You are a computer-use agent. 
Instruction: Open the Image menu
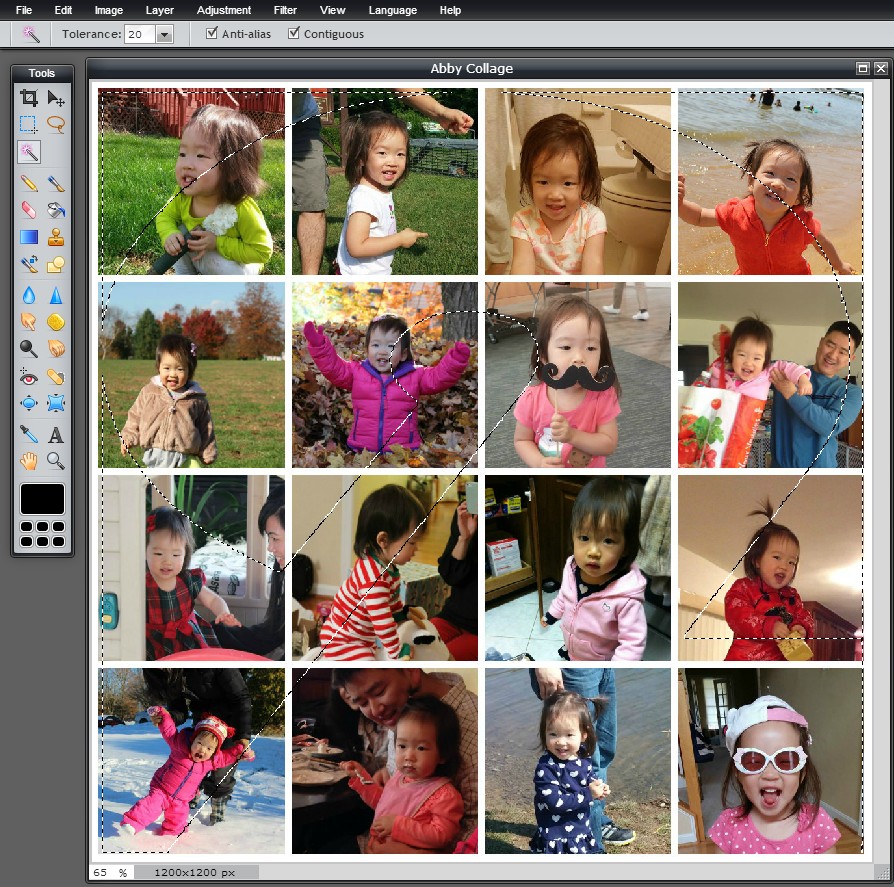tap(108, 10)
